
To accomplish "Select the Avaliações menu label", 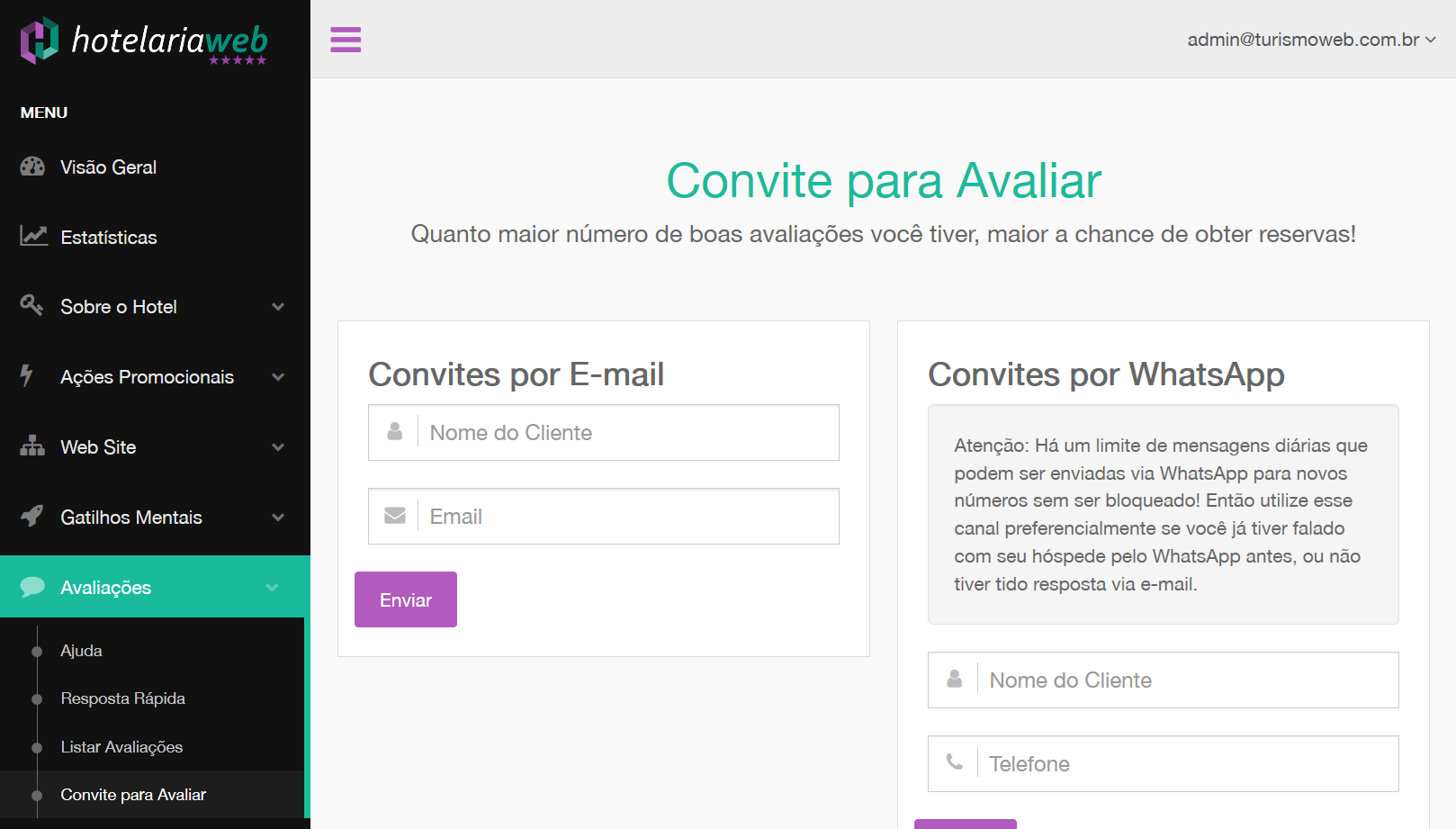I will pyautogui.click(x=105, y=588).
